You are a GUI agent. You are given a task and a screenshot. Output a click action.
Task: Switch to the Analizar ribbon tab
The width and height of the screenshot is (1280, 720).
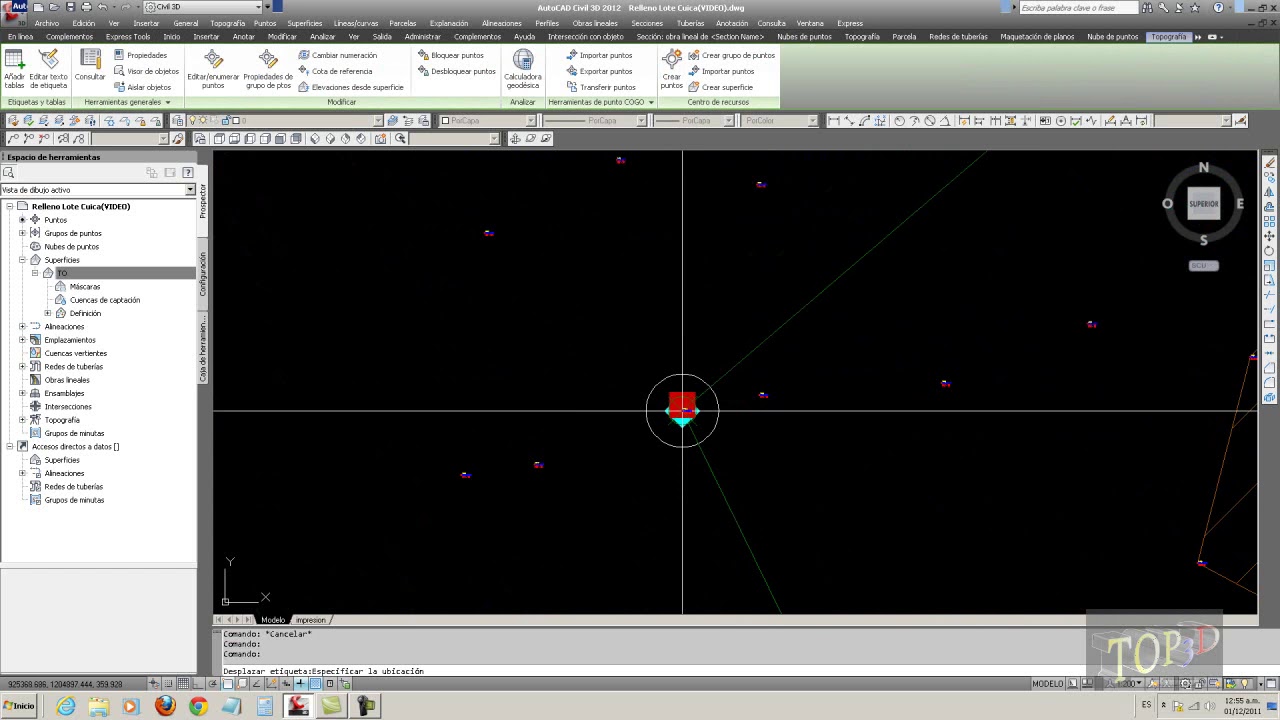click(x=322, y=37)
